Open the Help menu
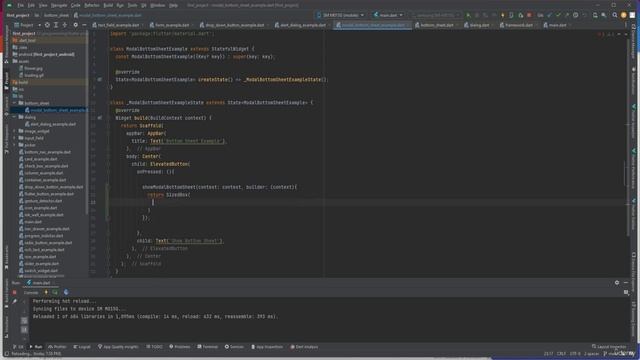 173,5
